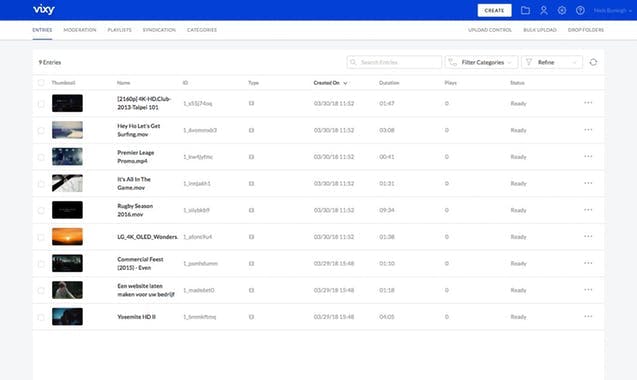Check the Taipei 101 entry checkbox

pos(41,104)
